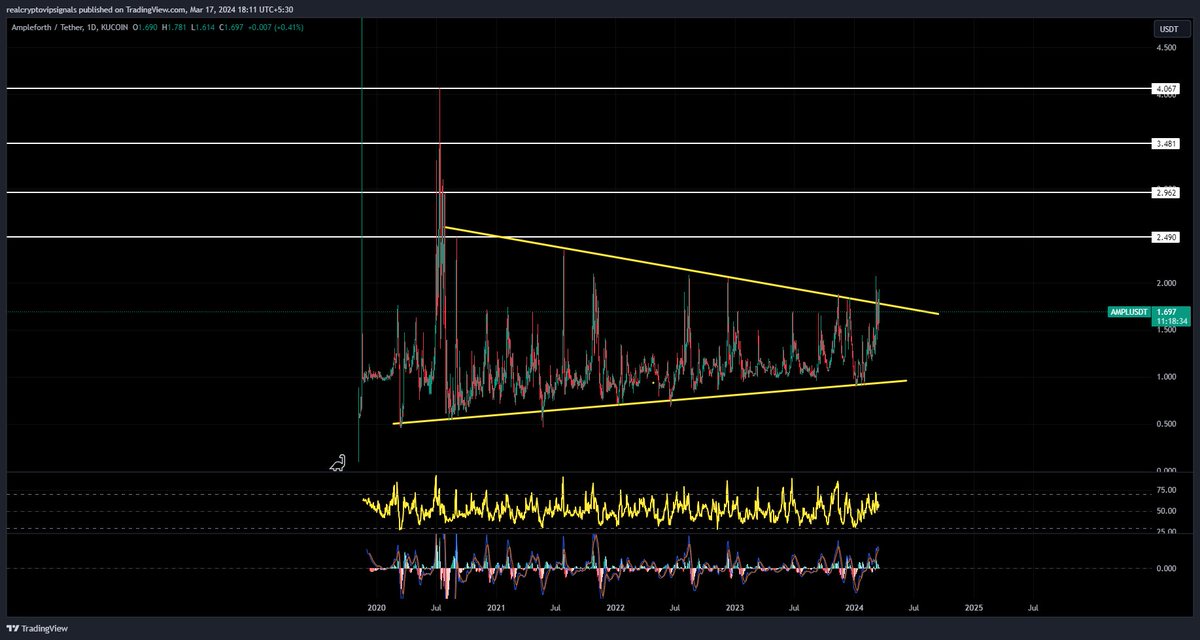This screenshot has height=640, width=1200.
Task: Click the 2020 label on time axis
Action: (x=377, y=607)
